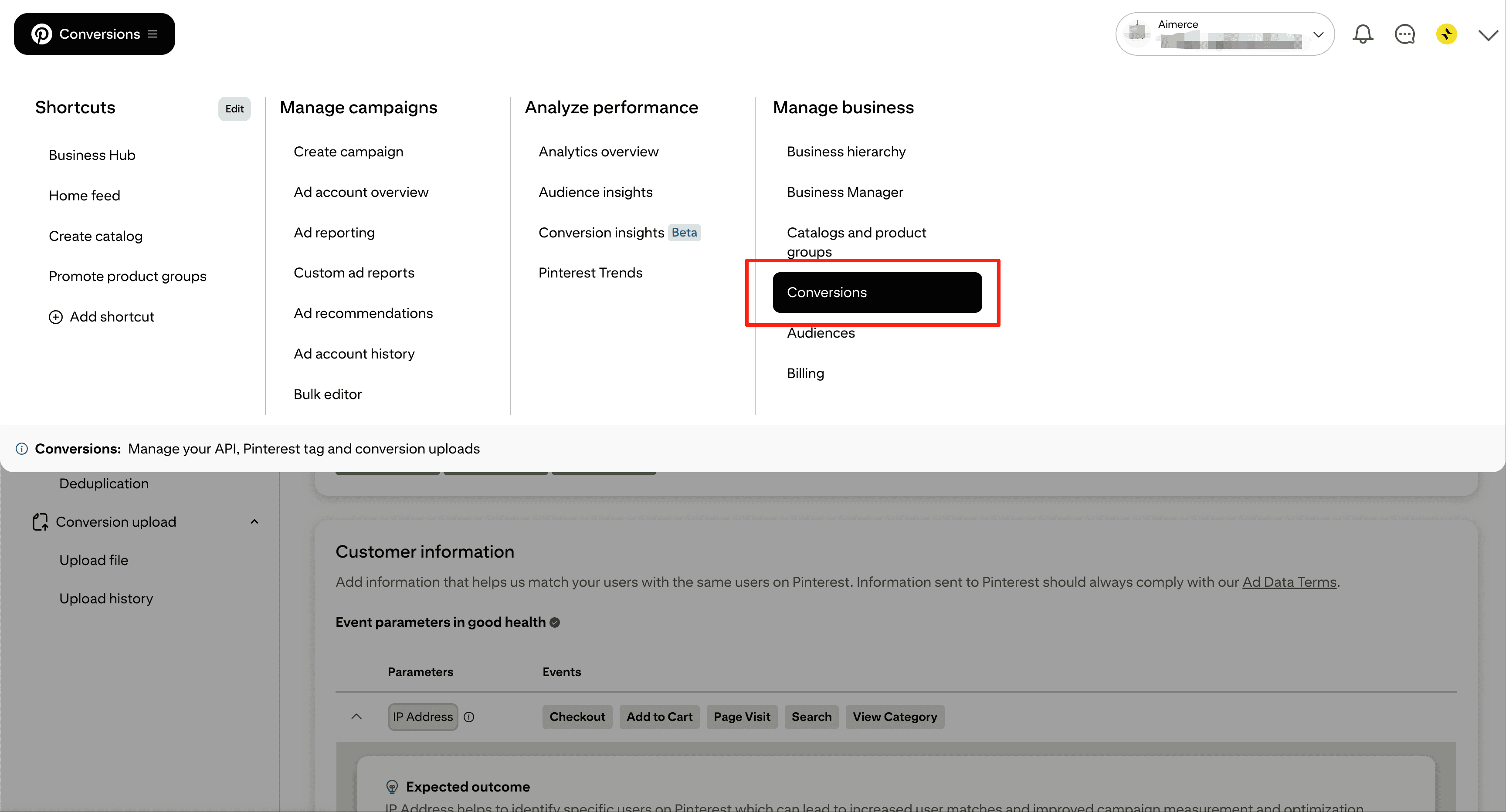This screenshot has height=812, width=1506.
Task: Open the notifications bell
Action: (1362, 34)
